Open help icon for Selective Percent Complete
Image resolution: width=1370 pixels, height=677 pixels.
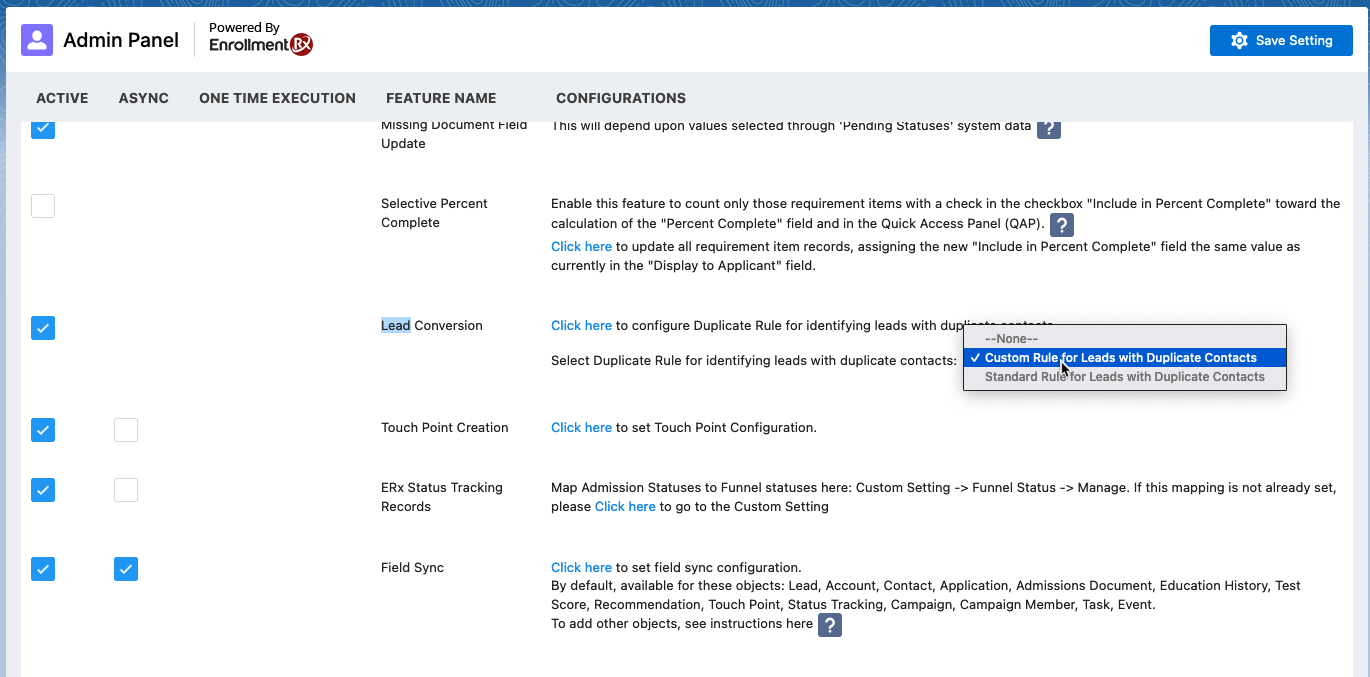tap(1062, 224)
